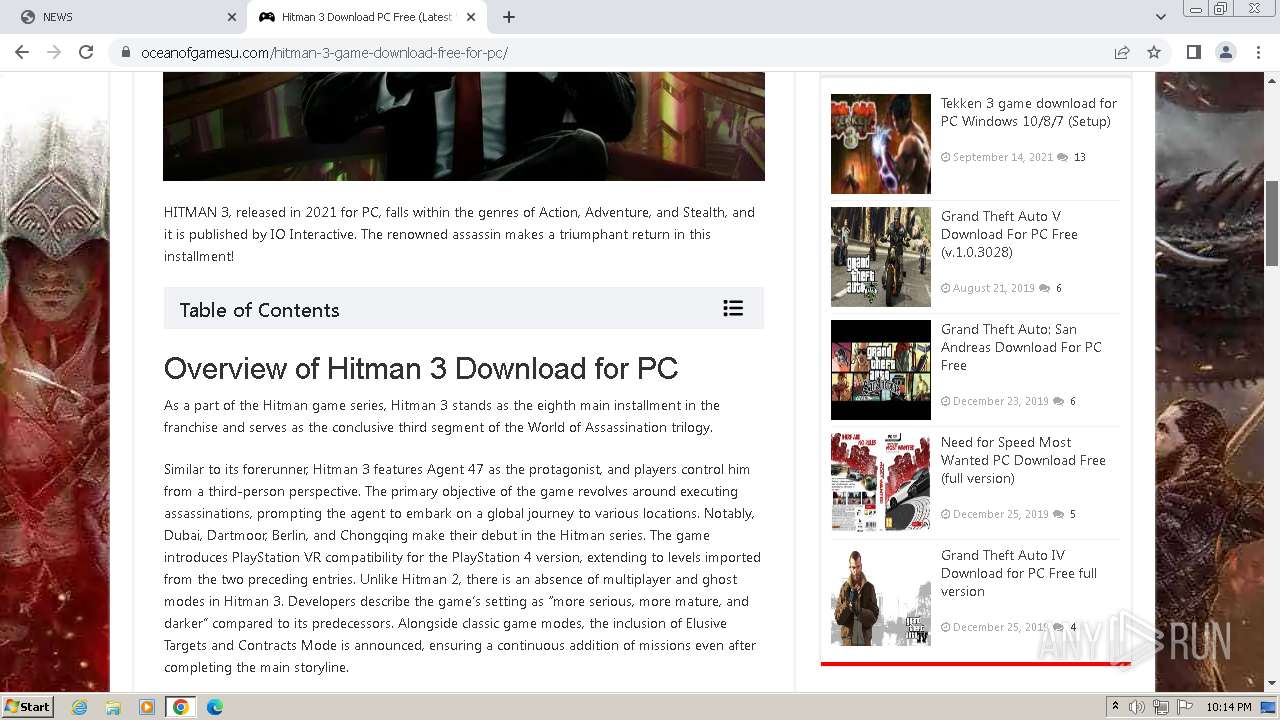
Task: Click the page vertical scrollbar thumb
Action: click(x=1272, y=223)
